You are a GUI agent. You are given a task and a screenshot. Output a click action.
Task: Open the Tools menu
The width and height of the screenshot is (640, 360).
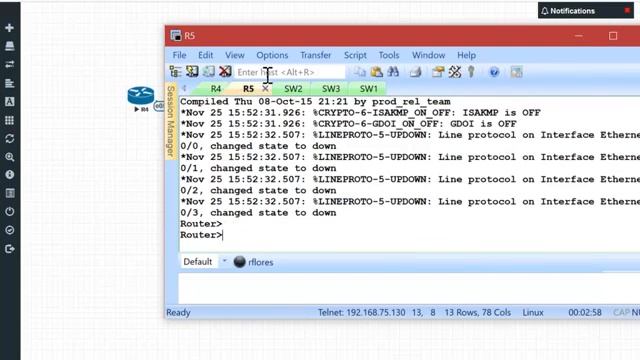click(x=389, y=55)
